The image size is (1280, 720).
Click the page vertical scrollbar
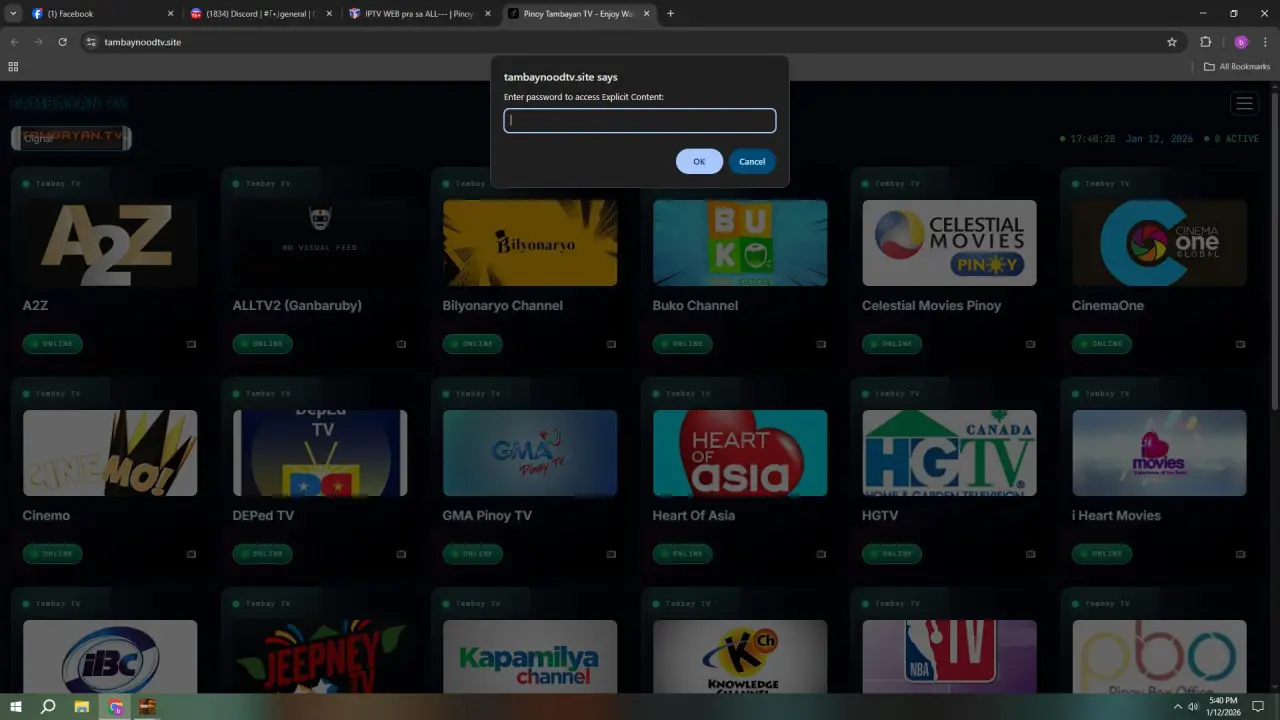(x=1274, y=250)
